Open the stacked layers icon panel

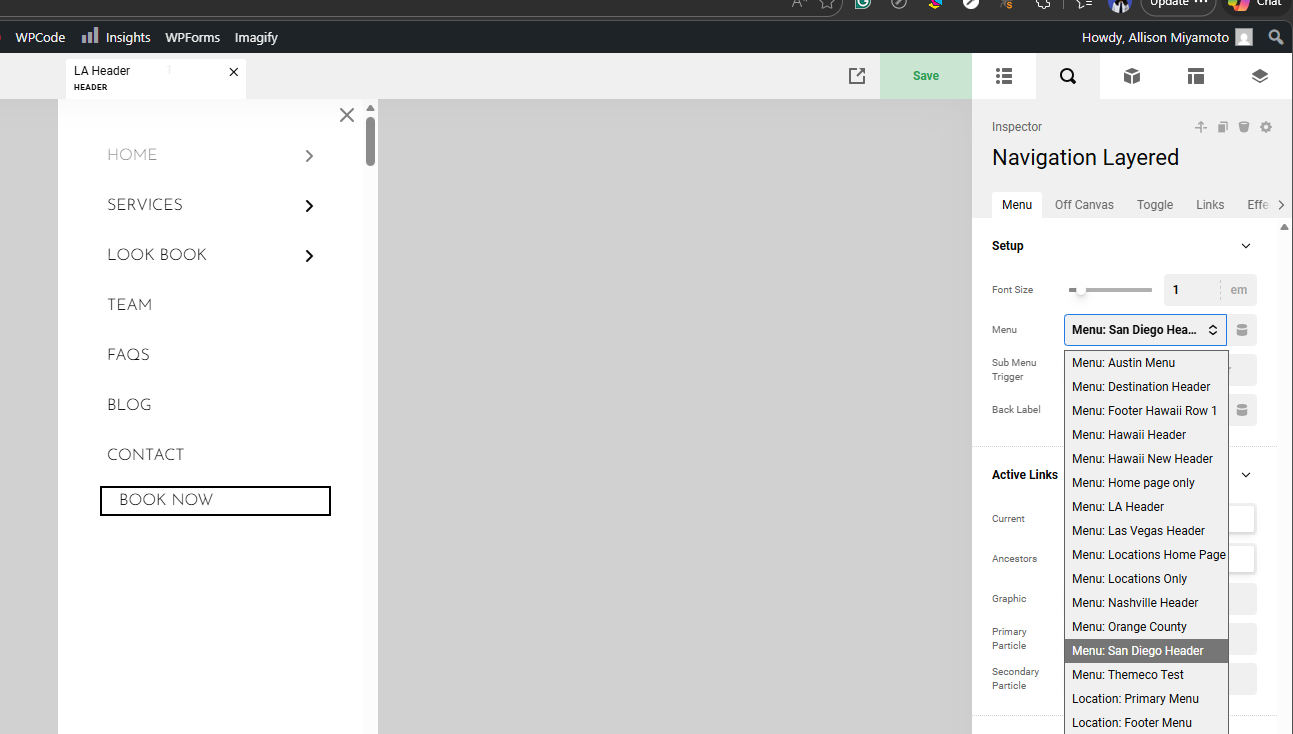[1260, 76]
